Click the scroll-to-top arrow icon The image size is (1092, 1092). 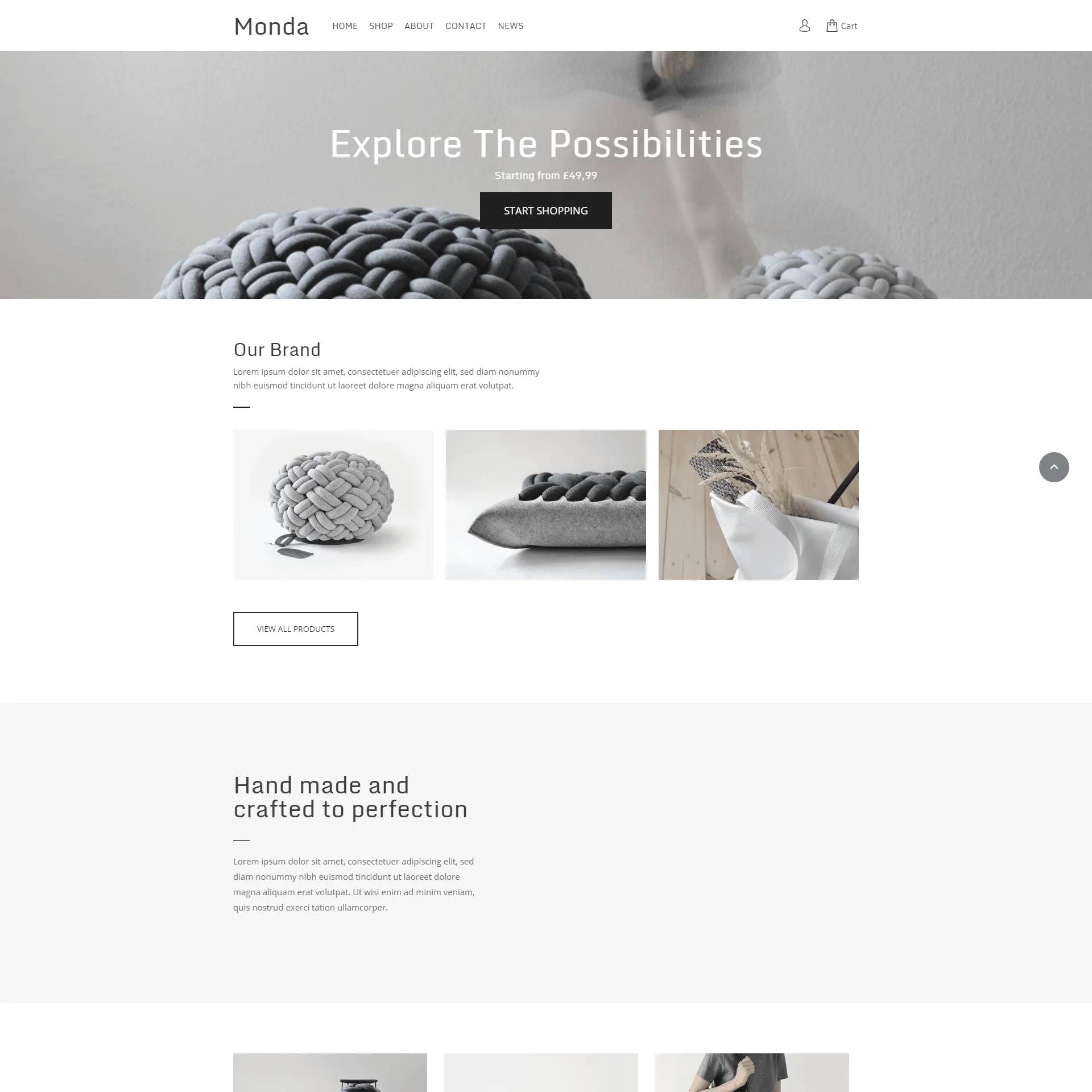(1053, 466)
